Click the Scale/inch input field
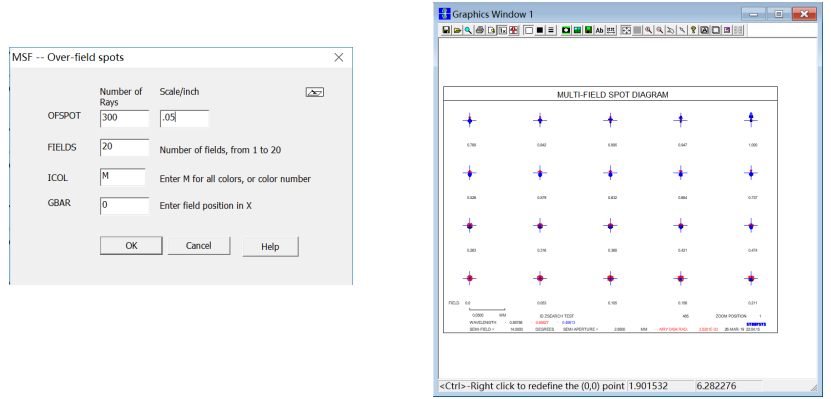831x399 pixels. (184, 118)
